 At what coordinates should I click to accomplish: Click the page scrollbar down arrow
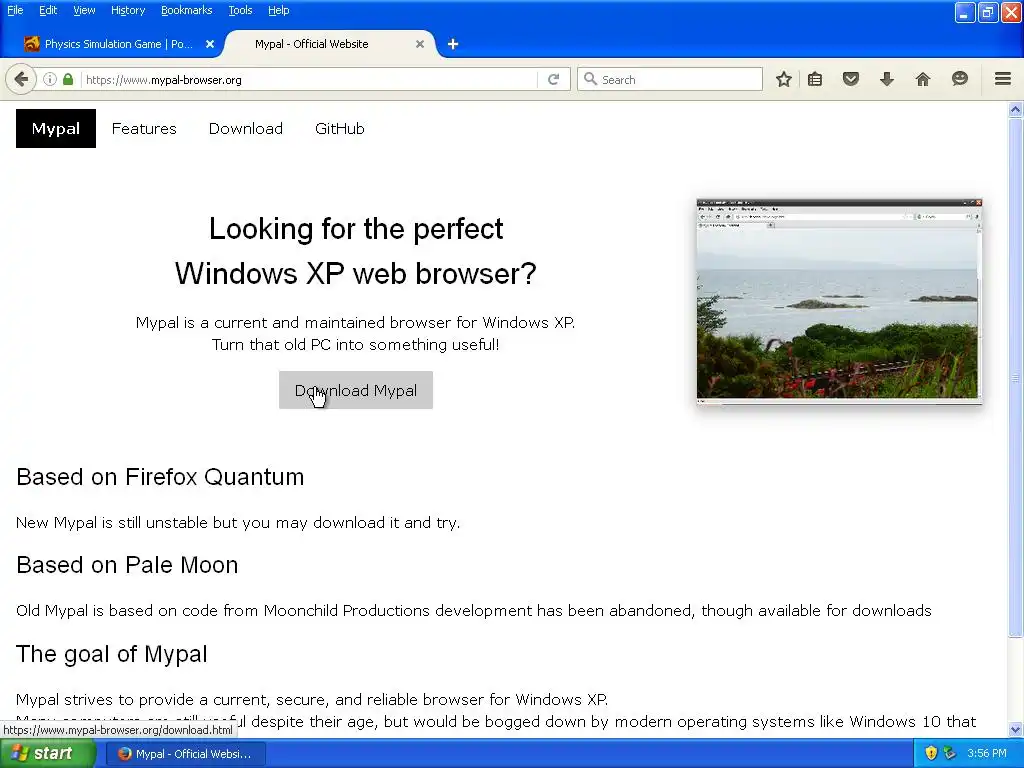coord(1016,730)
